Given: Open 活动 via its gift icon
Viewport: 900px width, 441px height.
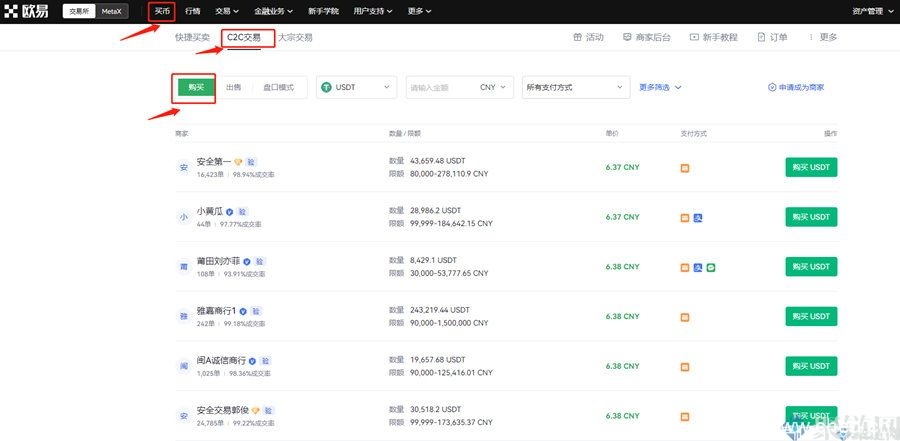Looking at the screenshot, I should pyautogui.click(x=578, y=37).
